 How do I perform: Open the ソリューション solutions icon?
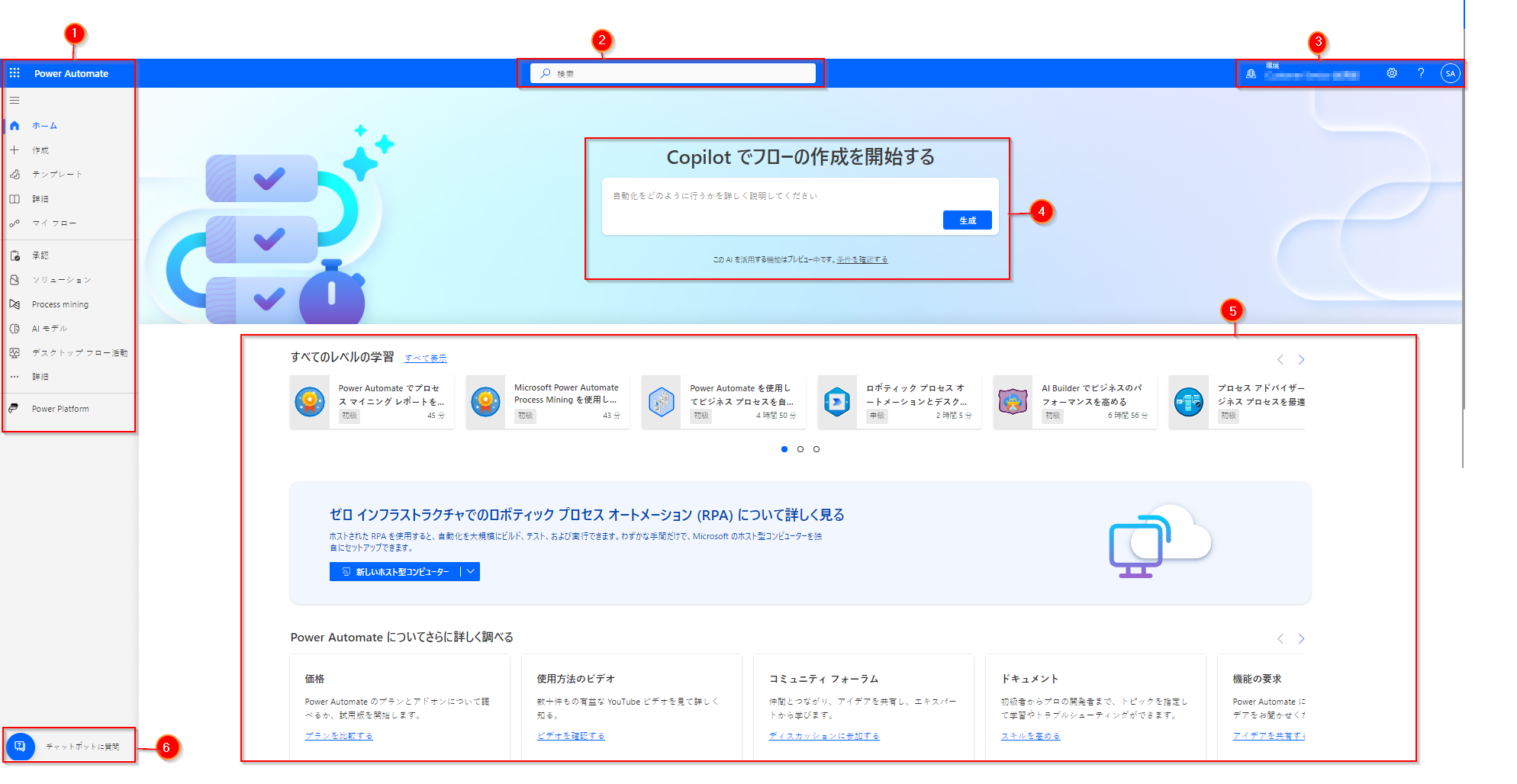click(14, 280)
